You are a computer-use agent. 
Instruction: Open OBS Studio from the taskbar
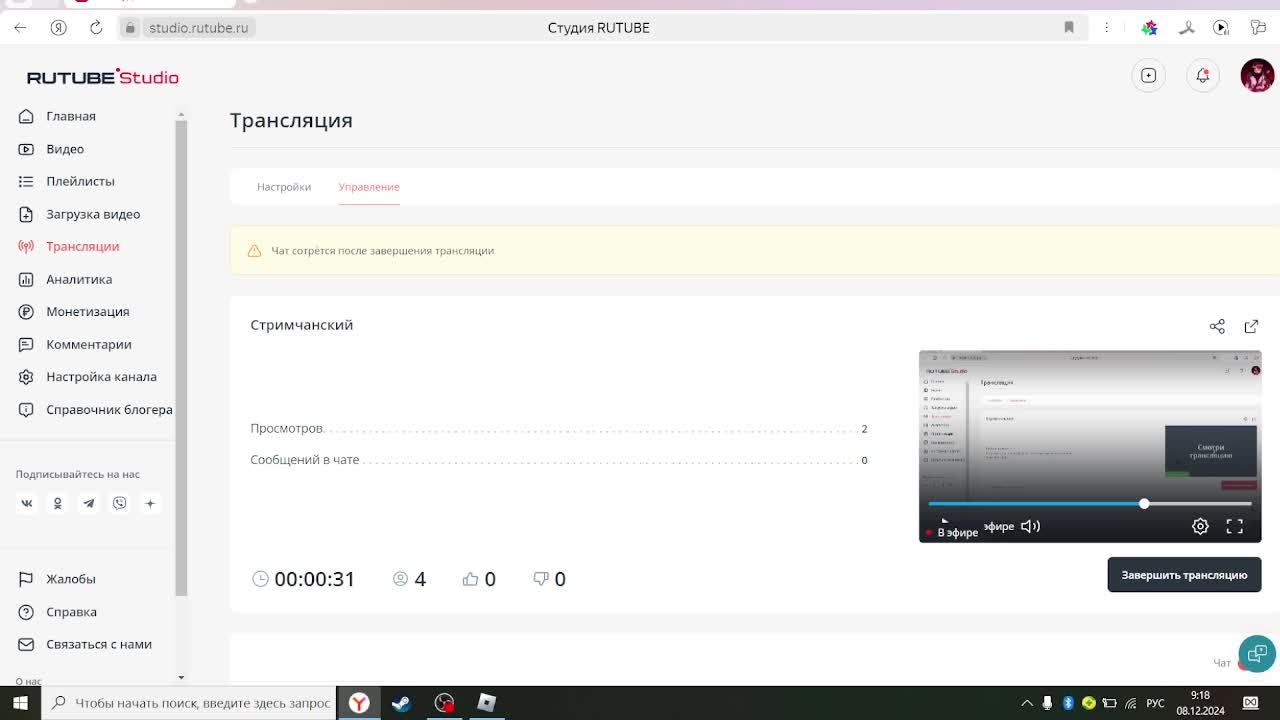pos(444,703)
